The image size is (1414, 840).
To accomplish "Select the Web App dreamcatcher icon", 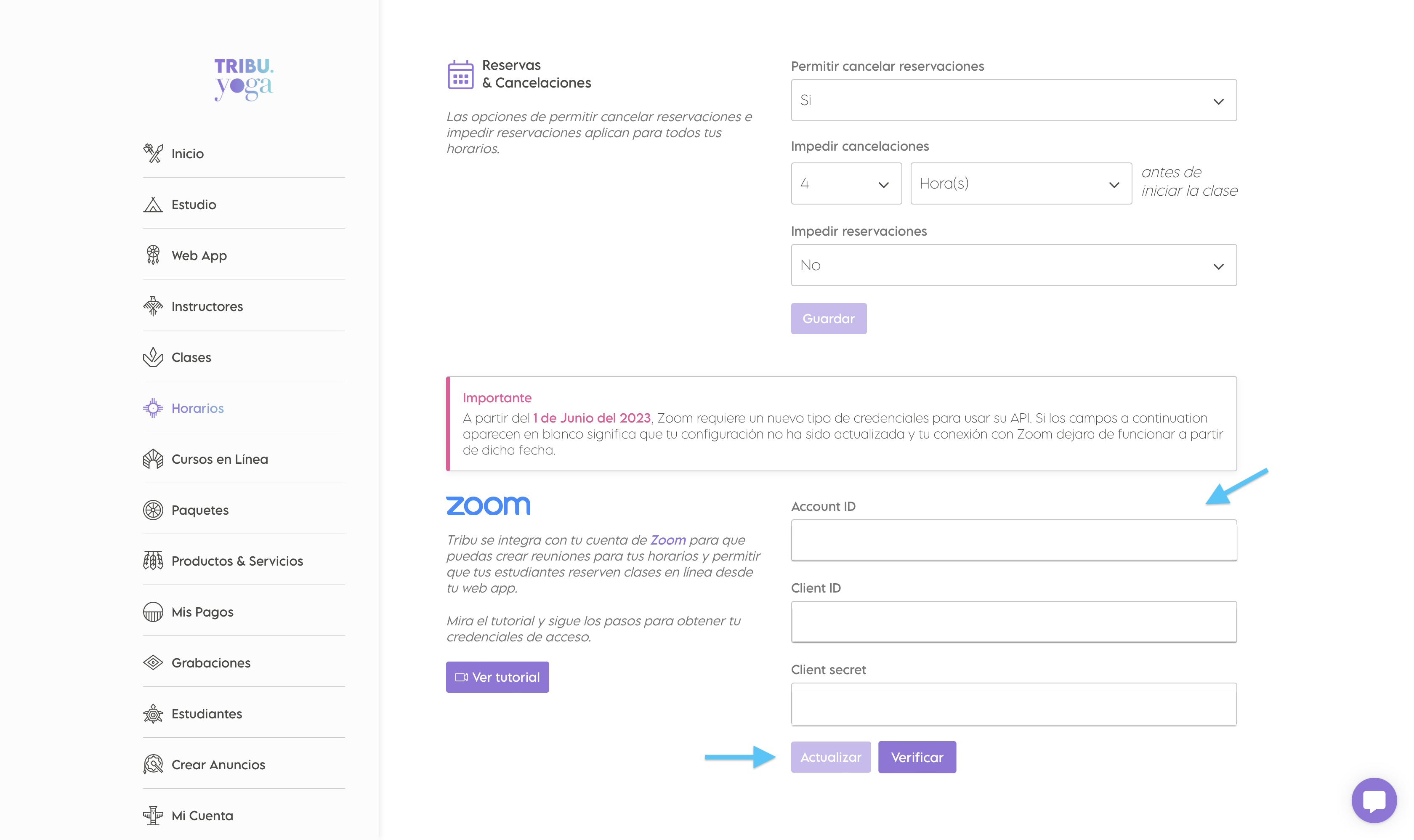I will click(x=153, y=255).
